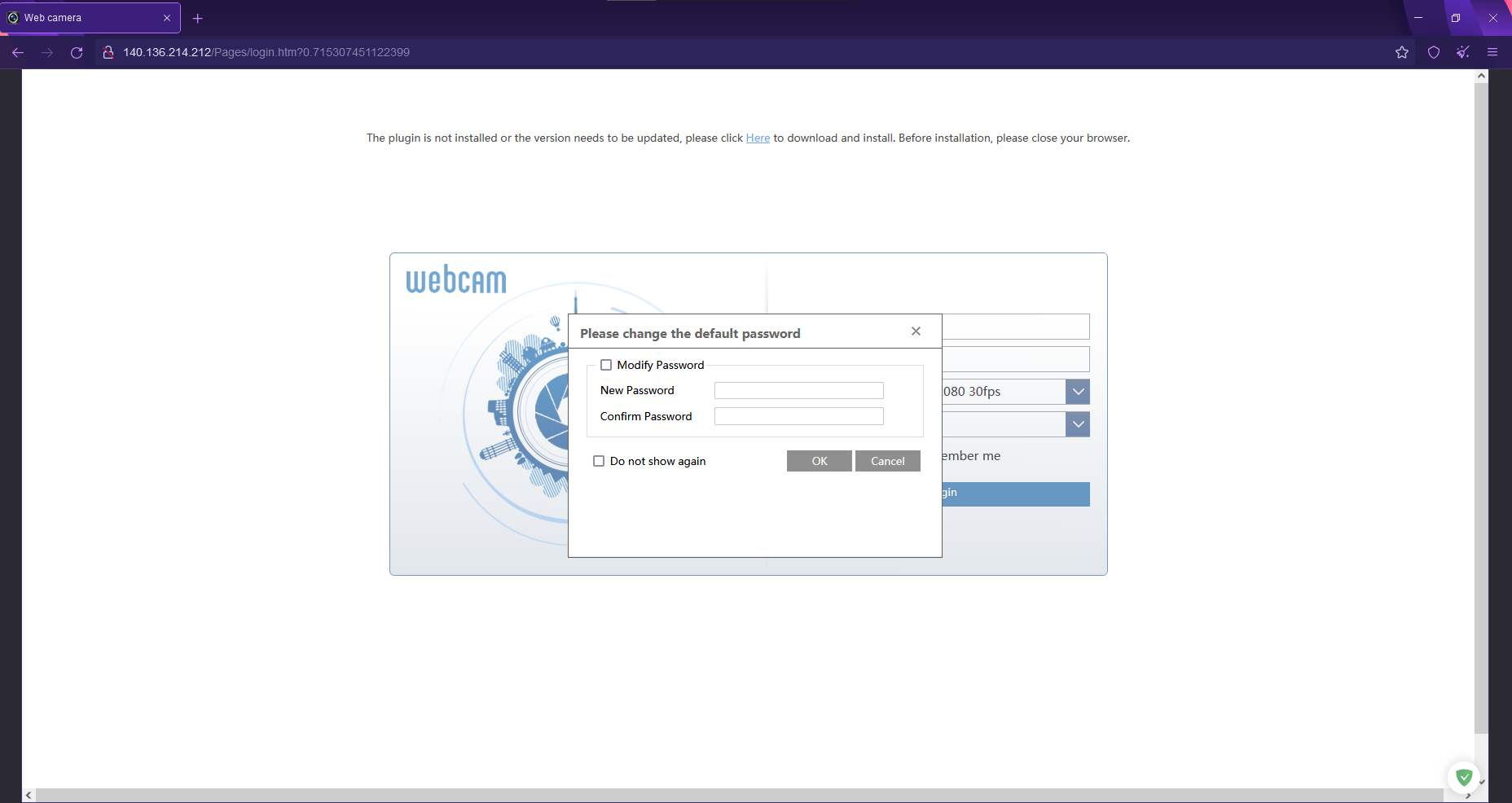This screenshot has width=1512, height=803.
Task: Focus the Confirm Password field
Action: click(x=799, y=416)
